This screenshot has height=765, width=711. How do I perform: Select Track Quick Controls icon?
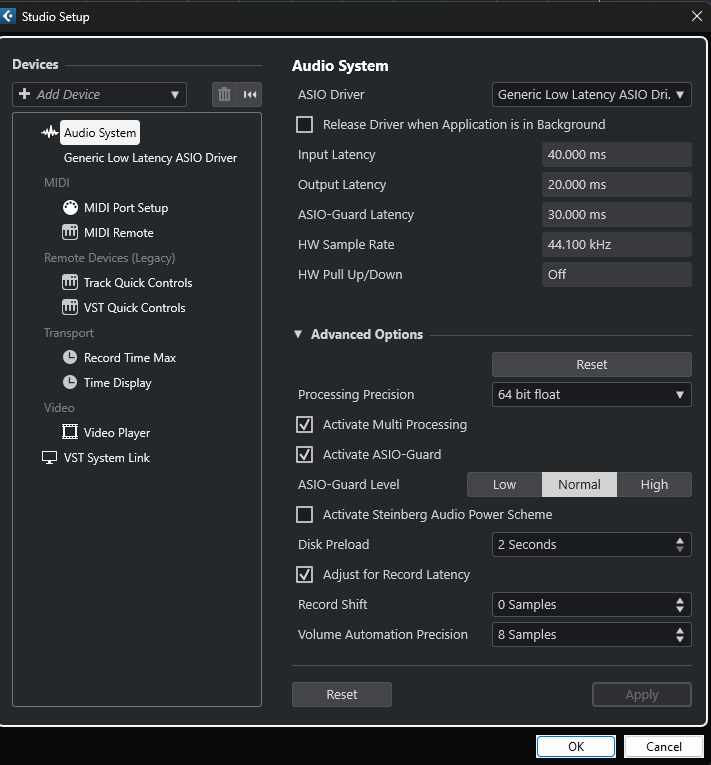tap(70, 283)
